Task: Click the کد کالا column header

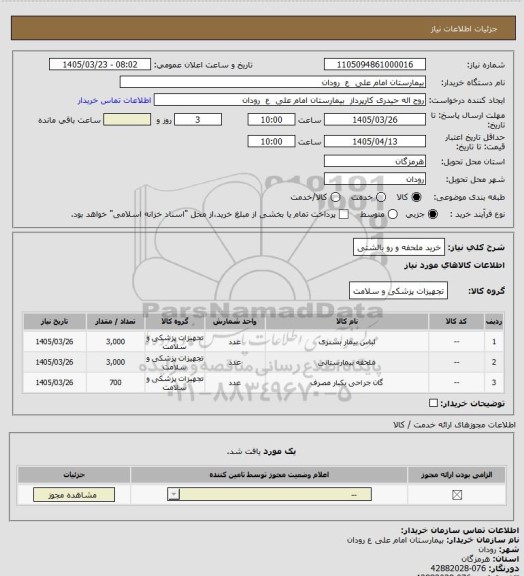Action: [x=456, y=321]
